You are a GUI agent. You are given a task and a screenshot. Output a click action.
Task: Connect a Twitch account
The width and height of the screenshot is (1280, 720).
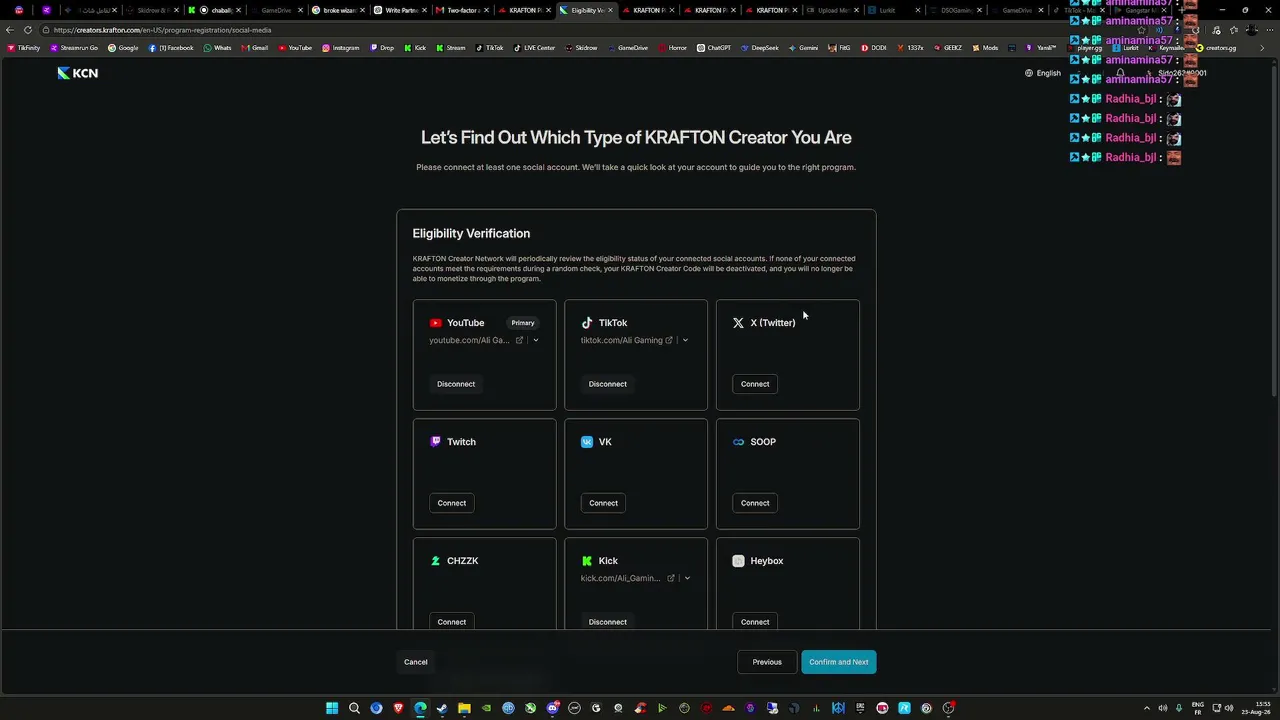tap(452, 503)
